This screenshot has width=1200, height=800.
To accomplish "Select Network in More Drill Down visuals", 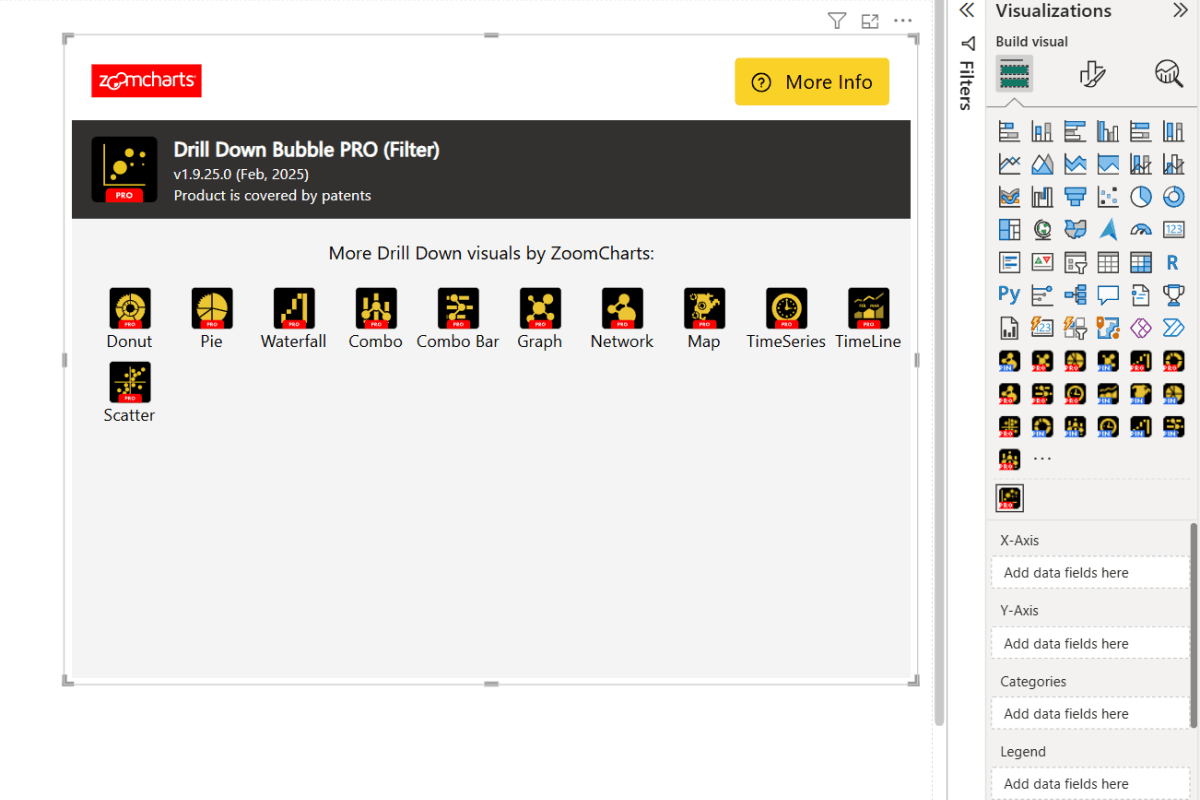I will [622, 319].
